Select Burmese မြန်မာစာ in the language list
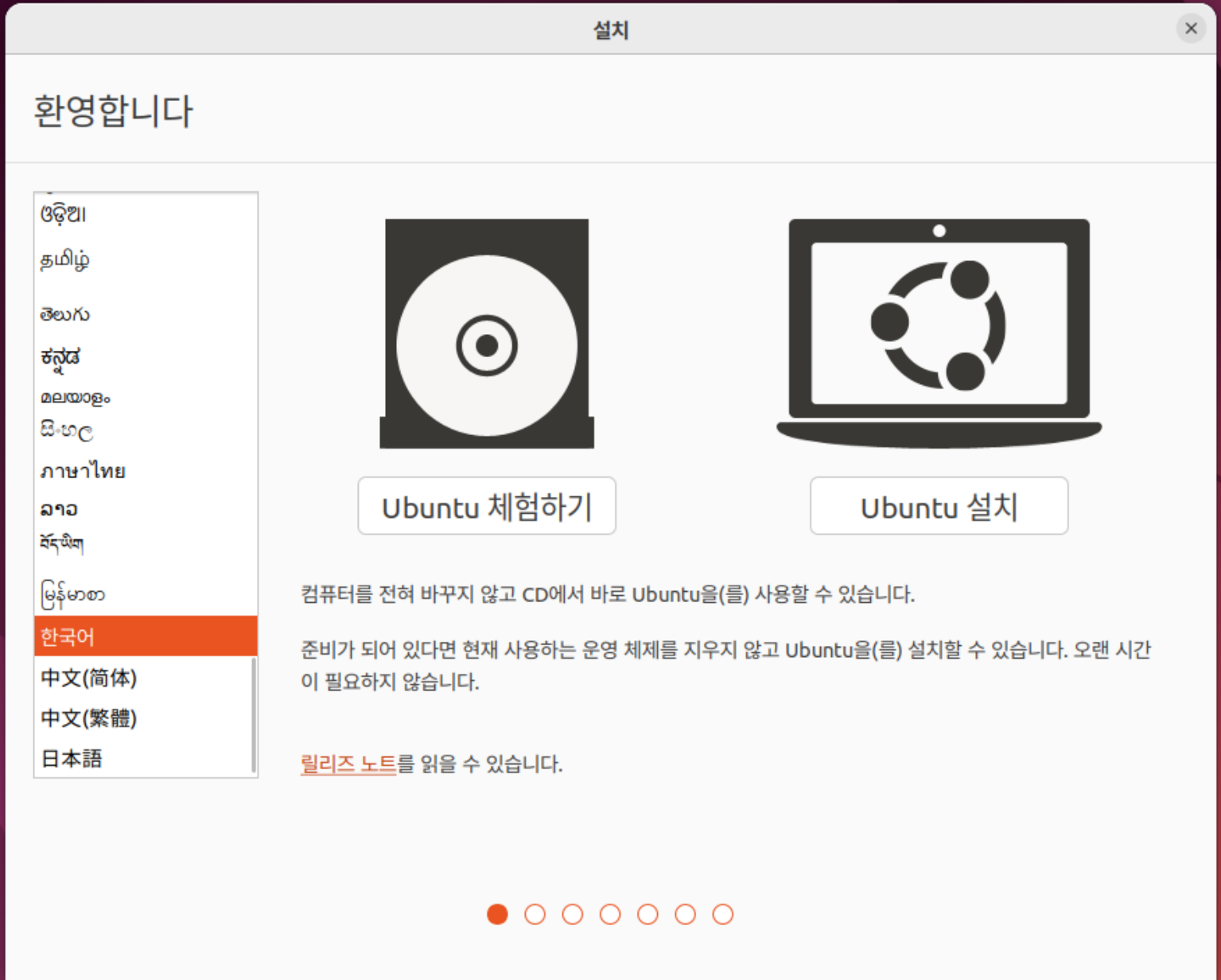This screenshot has width=1221, height=980. tap(146, 593)
